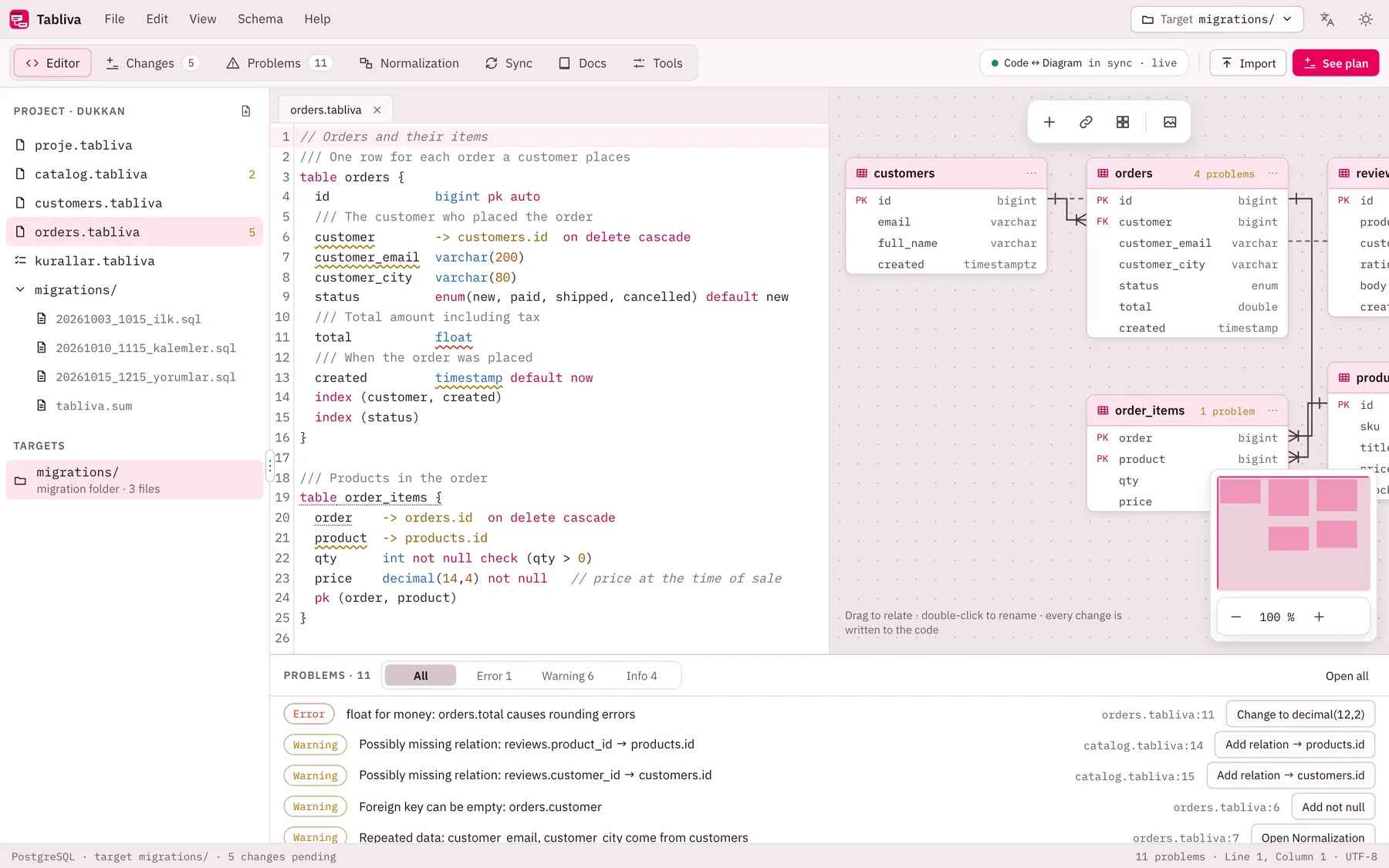Click Open all link in problems panel
Viewport: 1389px width, 868px height.
coord(1347,676)
